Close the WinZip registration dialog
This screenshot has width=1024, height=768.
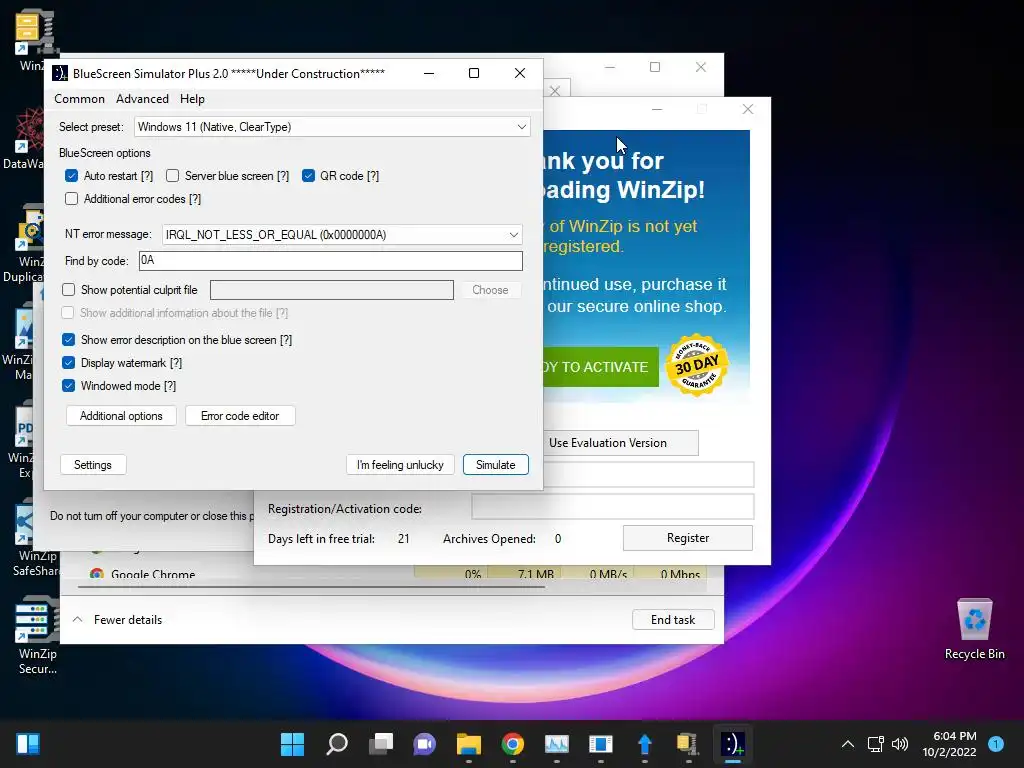pyautogui.click(x=748, y=109)
